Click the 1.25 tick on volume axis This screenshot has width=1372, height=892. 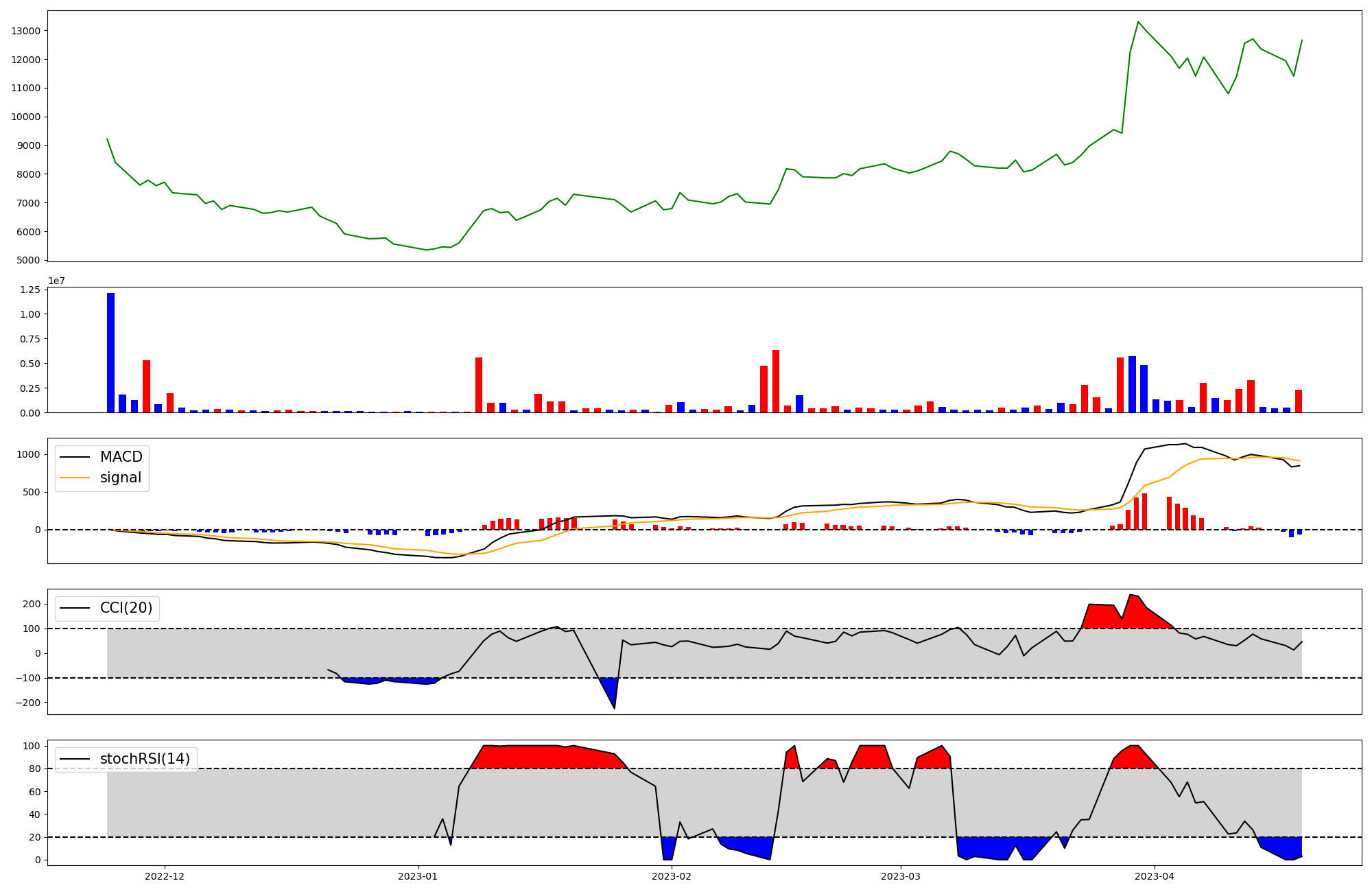click(31, 290)
